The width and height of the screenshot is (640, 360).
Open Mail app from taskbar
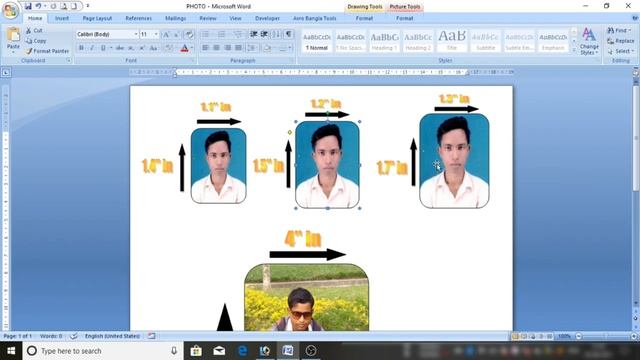point(219,351)
